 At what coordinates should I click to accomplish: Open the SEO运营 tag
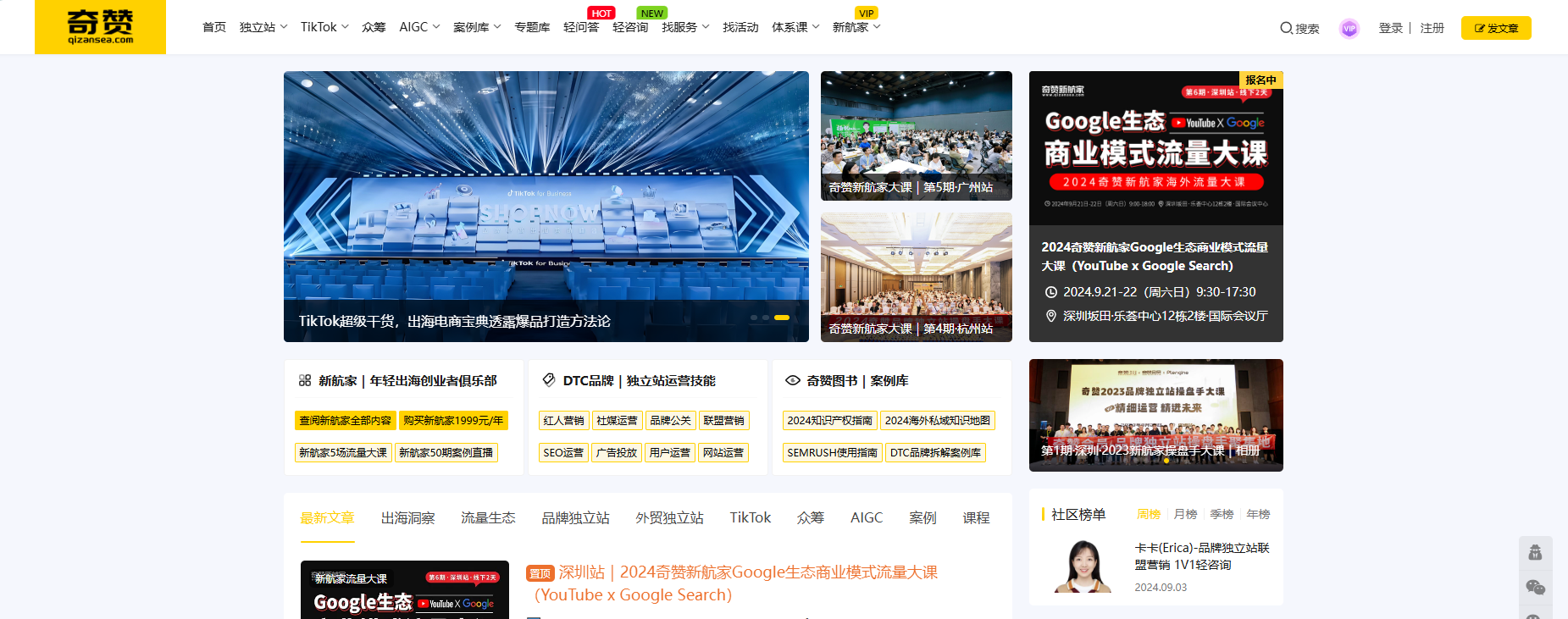point(563,452)
